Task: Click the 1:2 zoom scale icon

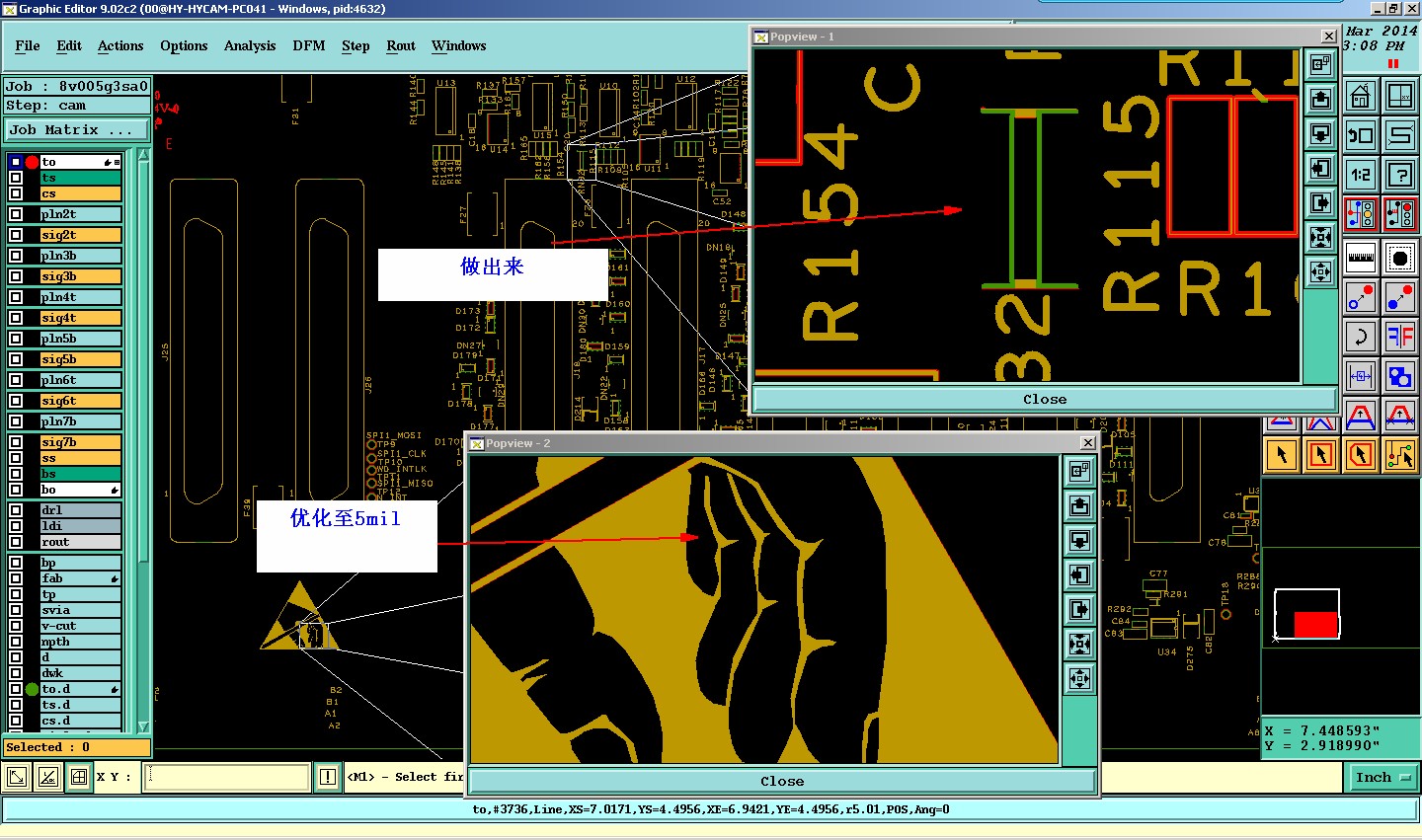Action: click(x=1361, y=176)
